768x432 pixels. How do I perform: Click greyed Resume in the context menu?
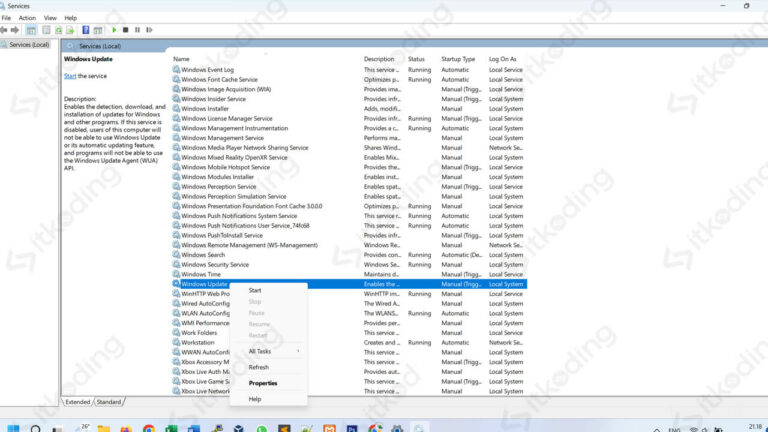tap(268, 324)
